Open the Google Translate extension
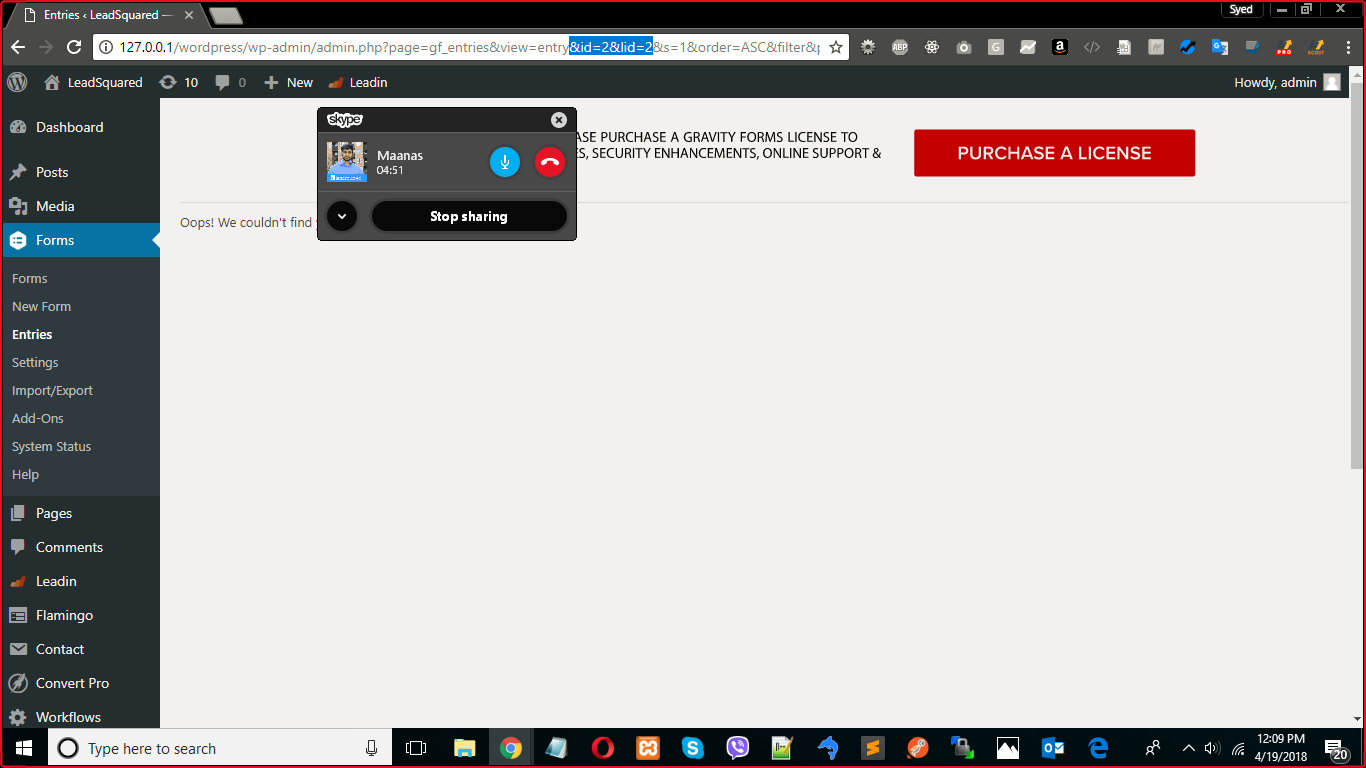The width and height of the screenshot is (1366, 768). coord(1220,47)
